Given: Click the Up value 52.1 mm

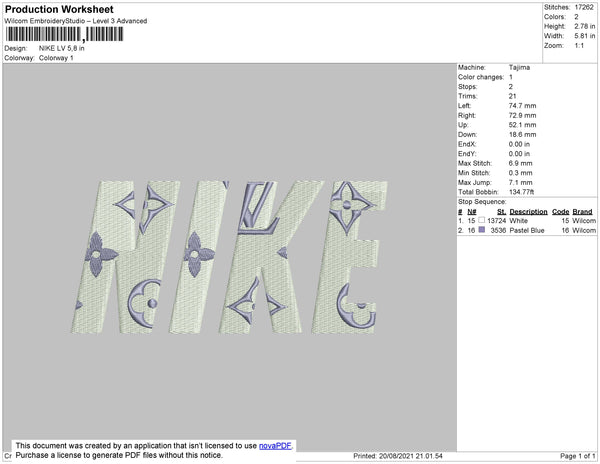Looking at the screenshot, I should (522, 125).
